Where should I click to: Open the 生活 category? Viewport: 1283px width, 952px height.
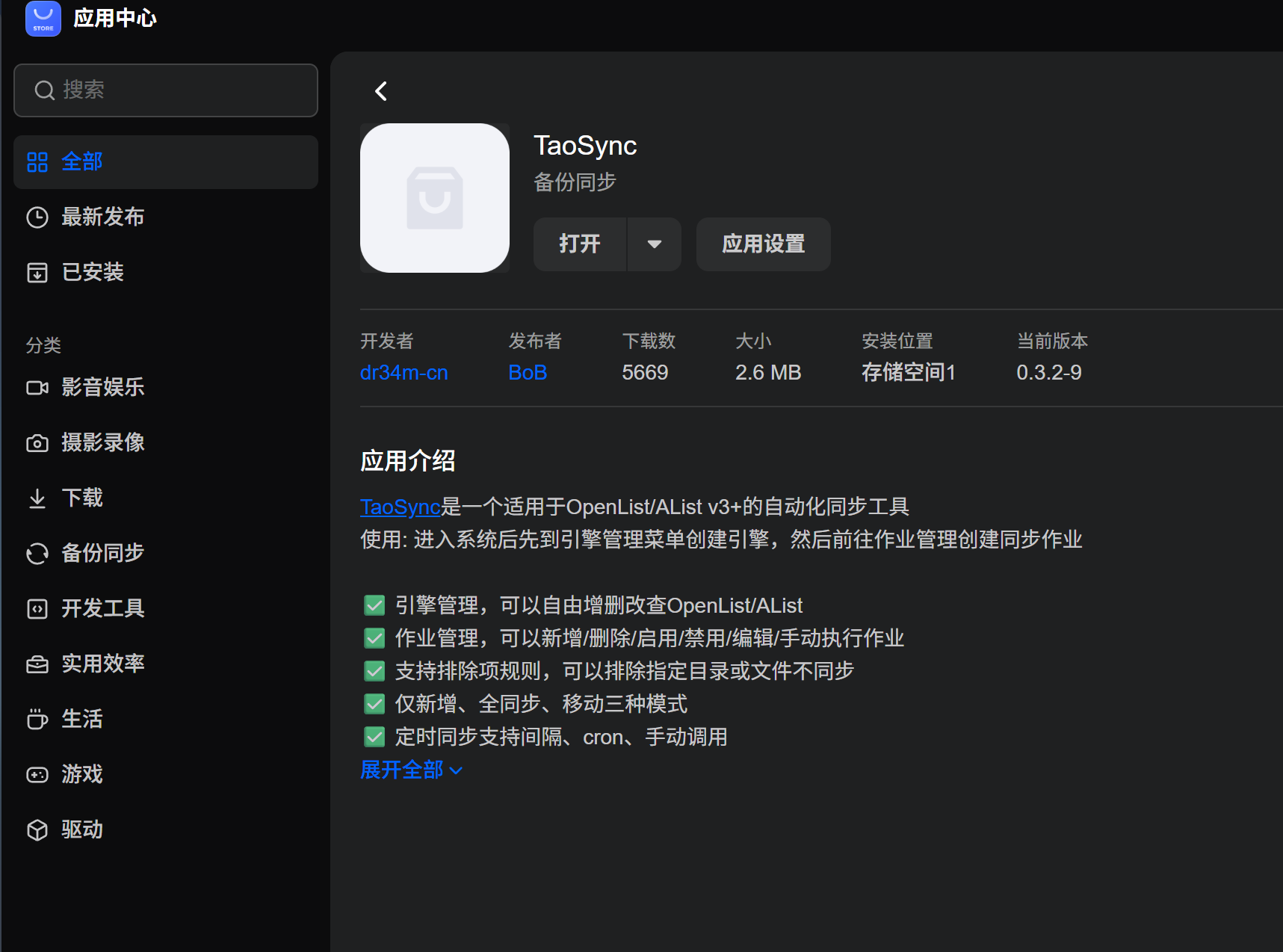166,720
